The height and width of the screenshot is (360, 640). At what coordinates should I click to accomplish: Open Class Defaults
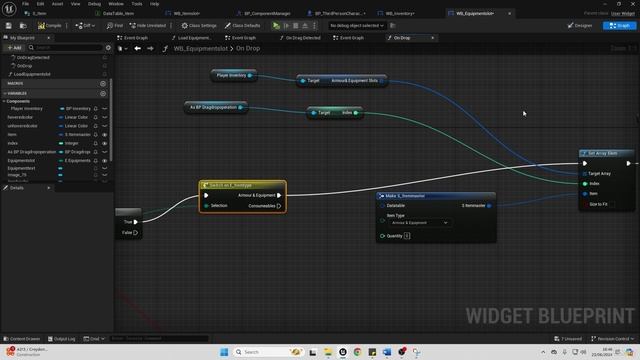(x=242, y=26)
